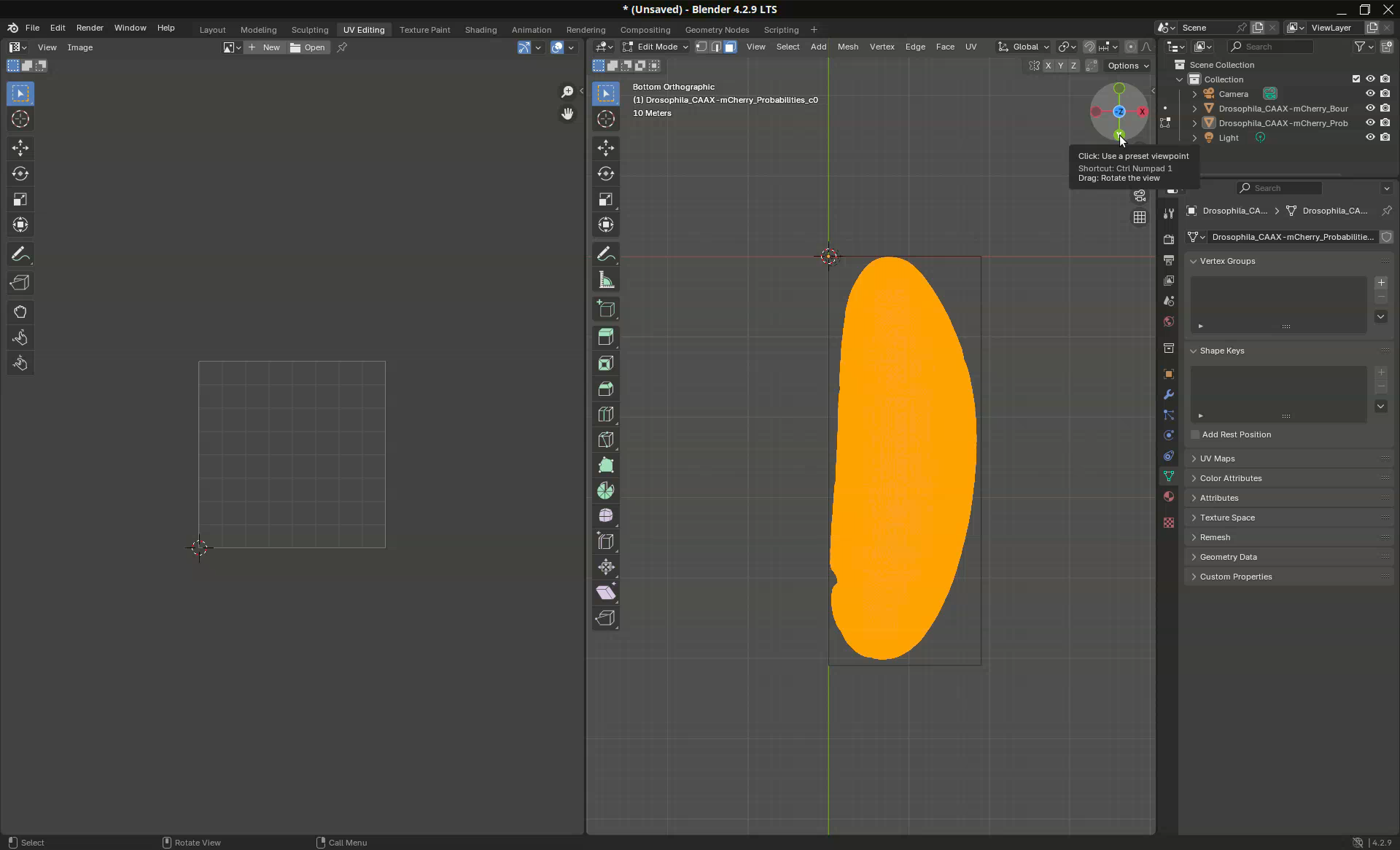Open the Mesh menu in 3D viewport
The width and height of the screenshot is (1400, 850).
coord(847,47)
